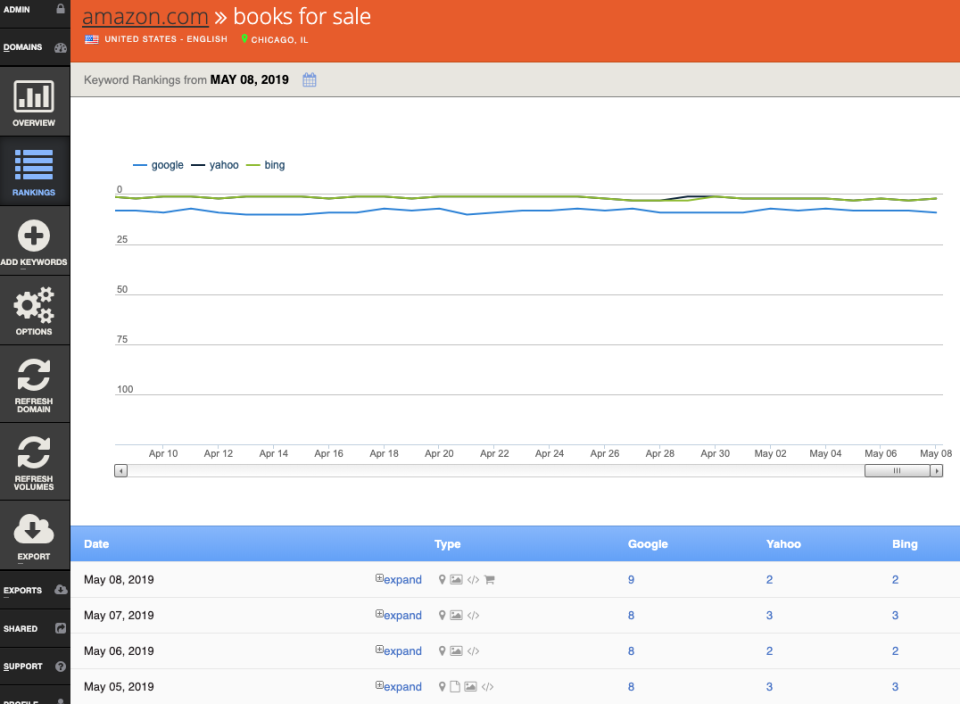Click the Refresh Domain icon
960x704 pixels.
click(34, 375)
